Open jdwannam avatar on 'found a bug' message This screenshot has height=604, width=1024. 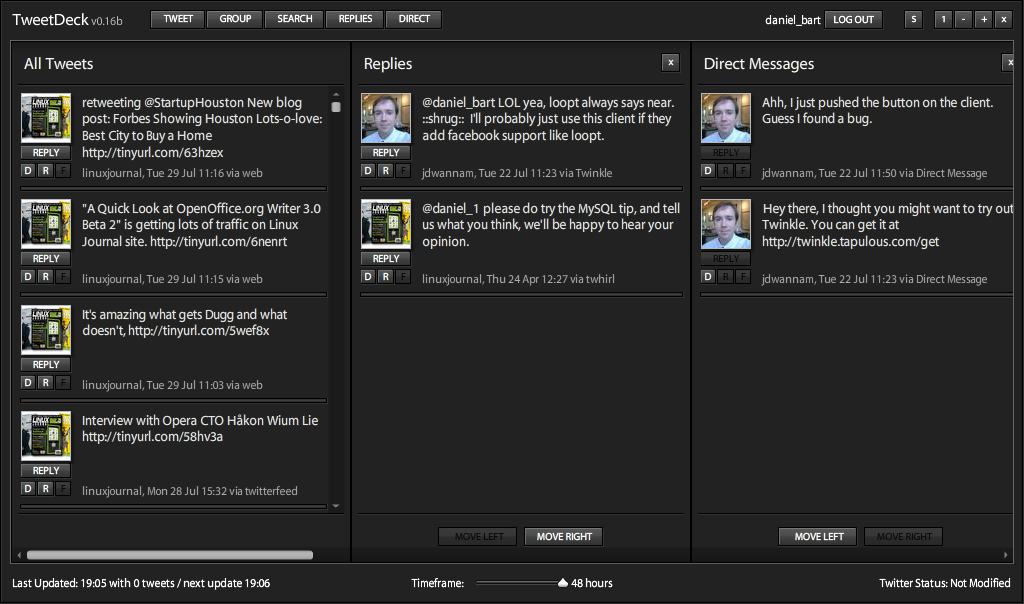726,118
